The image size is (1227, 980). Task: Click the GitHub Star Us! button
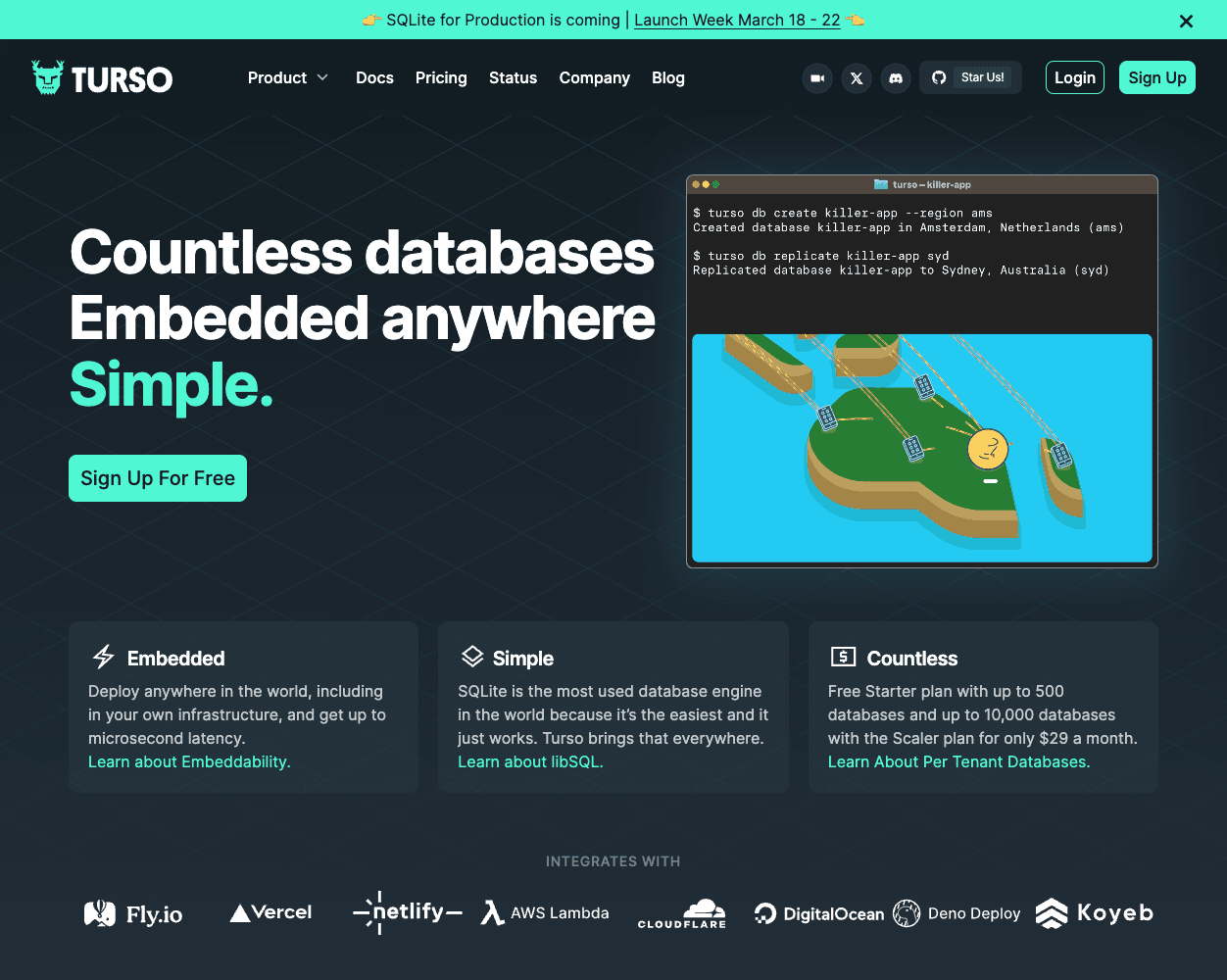tap(970, 77)
